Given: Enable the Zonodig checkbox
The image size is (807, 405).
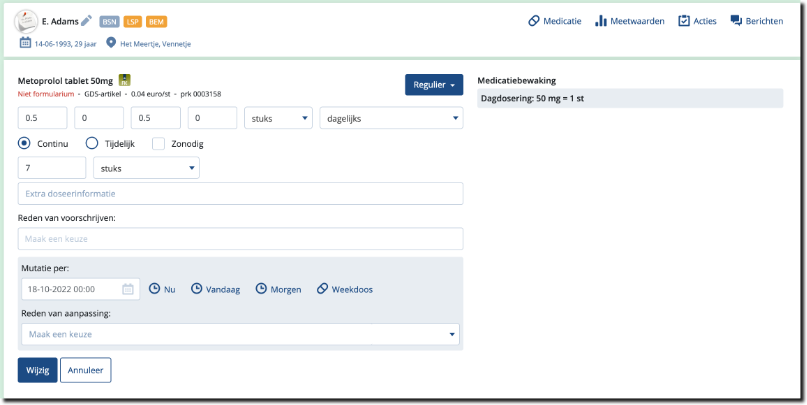Looking at the screenshot, I should coord(158,143).
